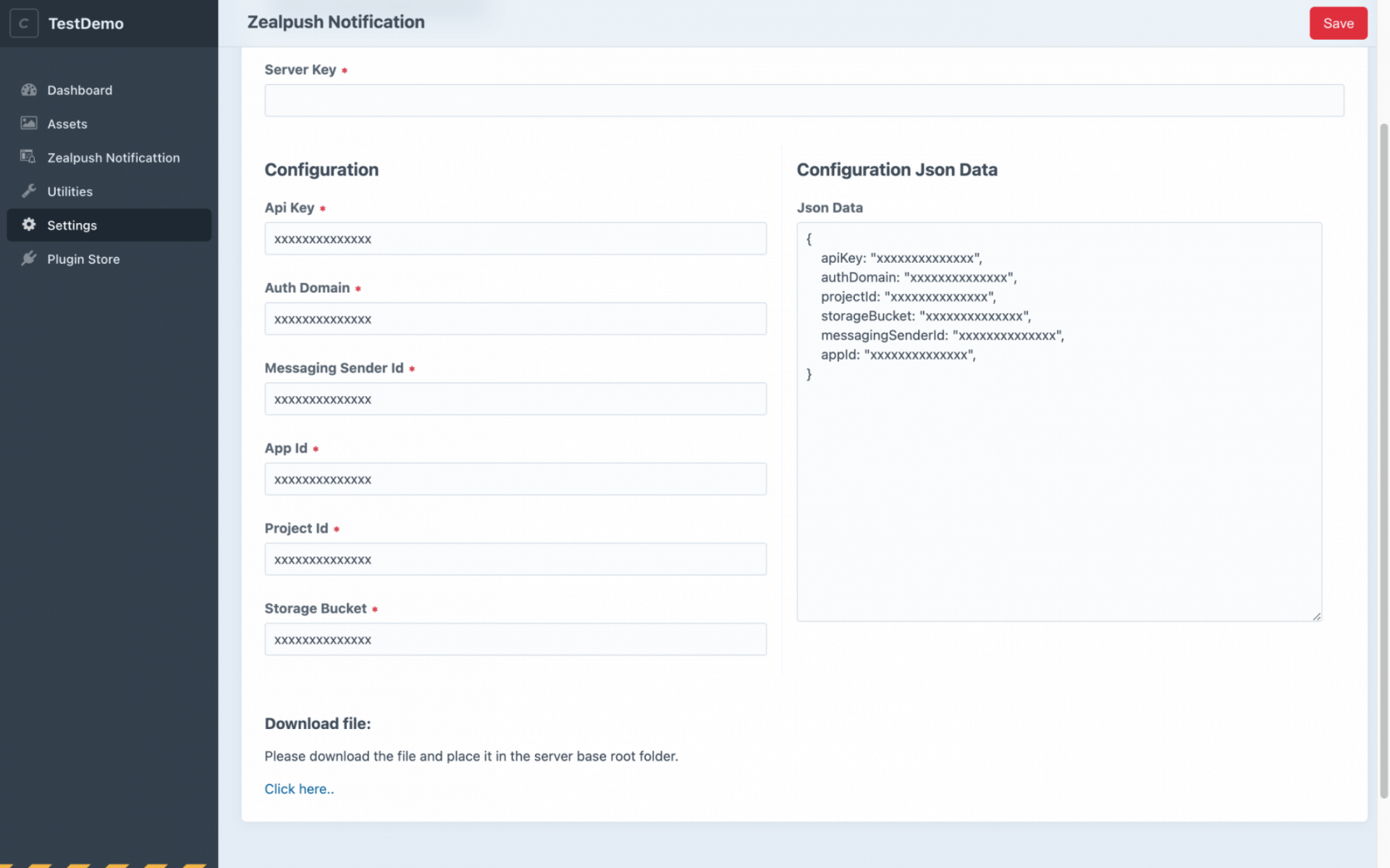Click the Utilities wrench icon
This screenshot has width=1390, height=868.
[x=29, y=191]
